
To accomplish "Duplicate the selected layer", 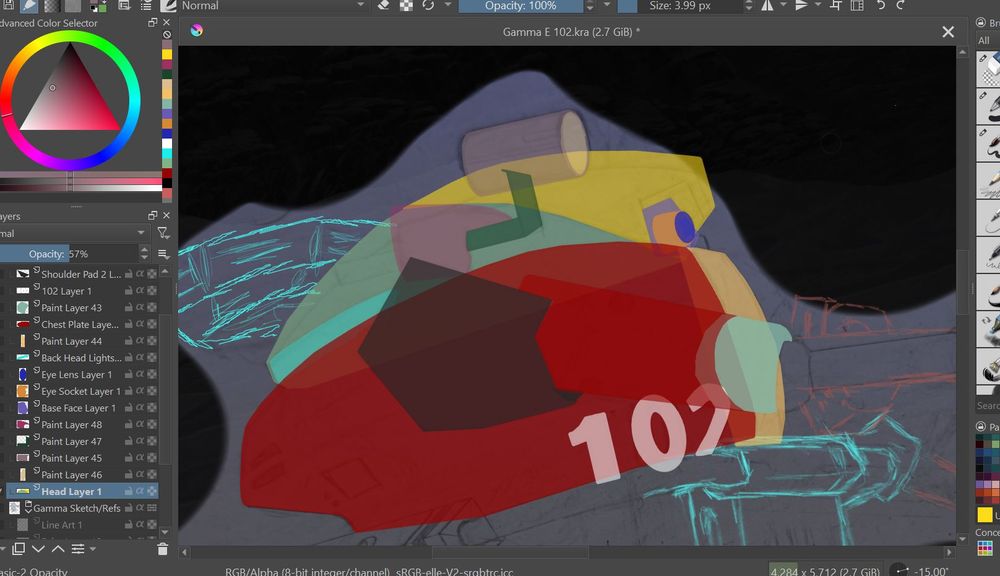I will coord(18,549).
